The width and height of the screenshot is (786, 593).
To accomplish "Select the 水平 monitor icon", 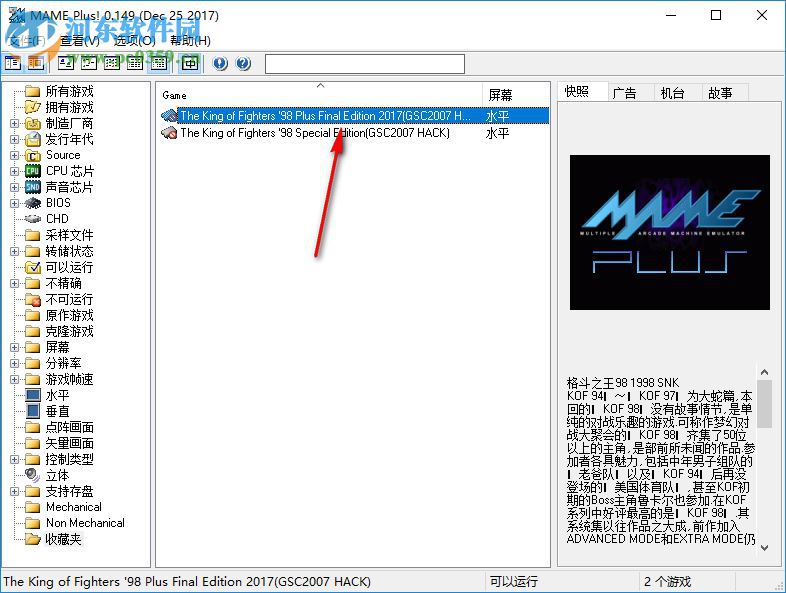I will tap(33, 395).
